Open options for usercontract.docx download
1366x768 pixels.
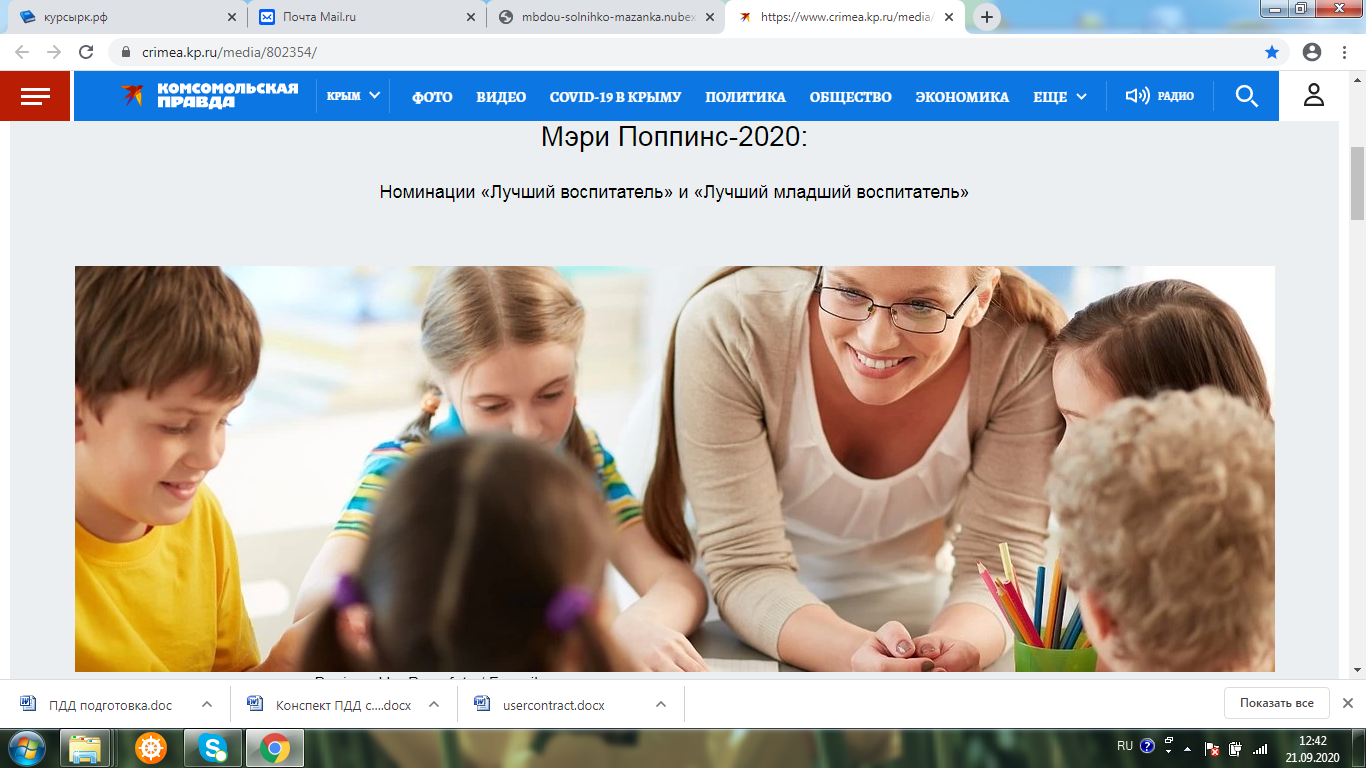[x=661, y=704]
